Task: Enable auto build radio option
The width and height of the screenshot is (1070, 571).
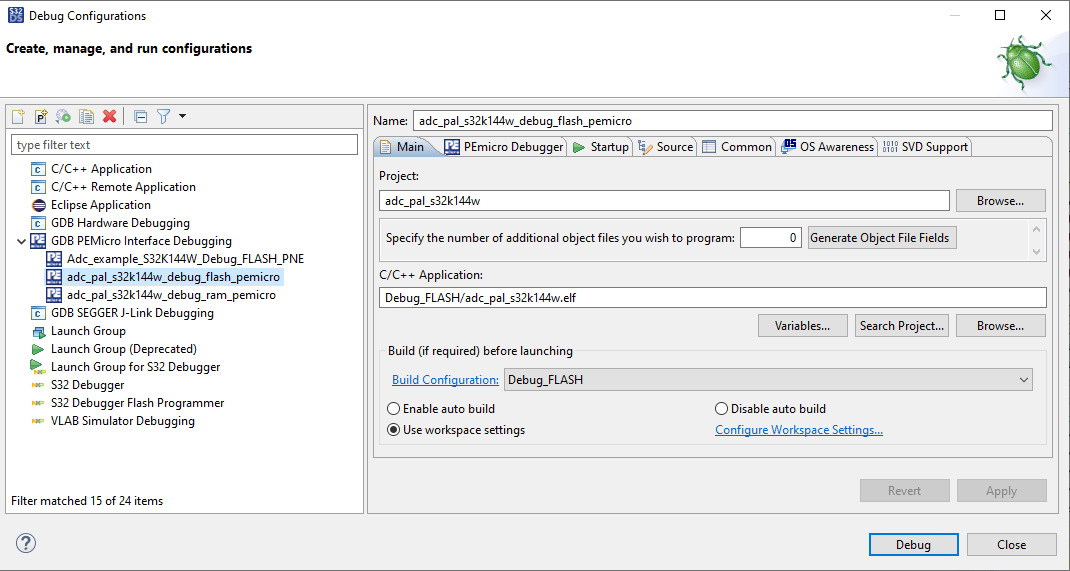Action: point(394,409)
